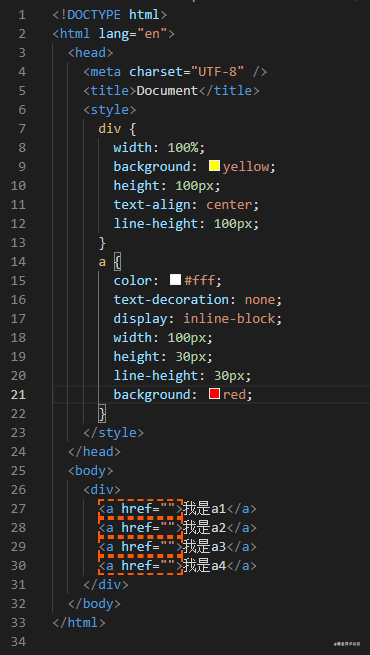This screenshot has width=370, height=655.
Task: Click the text '我是a1' in first anchor
Action: tap(204, 509)
